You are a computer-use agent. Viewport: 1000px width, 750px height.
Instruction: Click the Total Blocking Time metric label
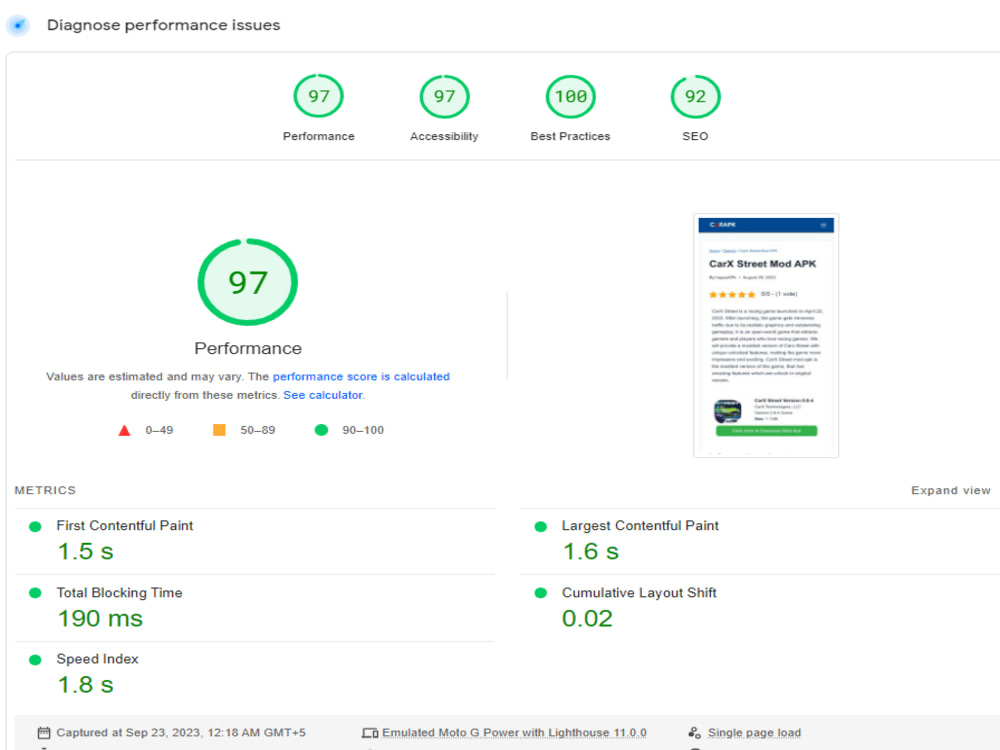pyautogui.click(x=119, y=592)
